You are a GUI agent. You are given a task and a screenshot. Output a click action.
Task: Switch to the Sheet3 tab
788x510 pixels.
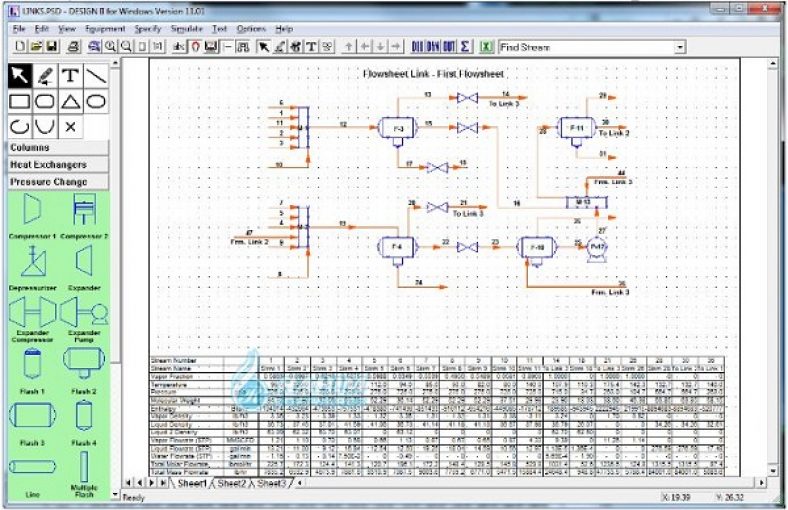point(270,484)
